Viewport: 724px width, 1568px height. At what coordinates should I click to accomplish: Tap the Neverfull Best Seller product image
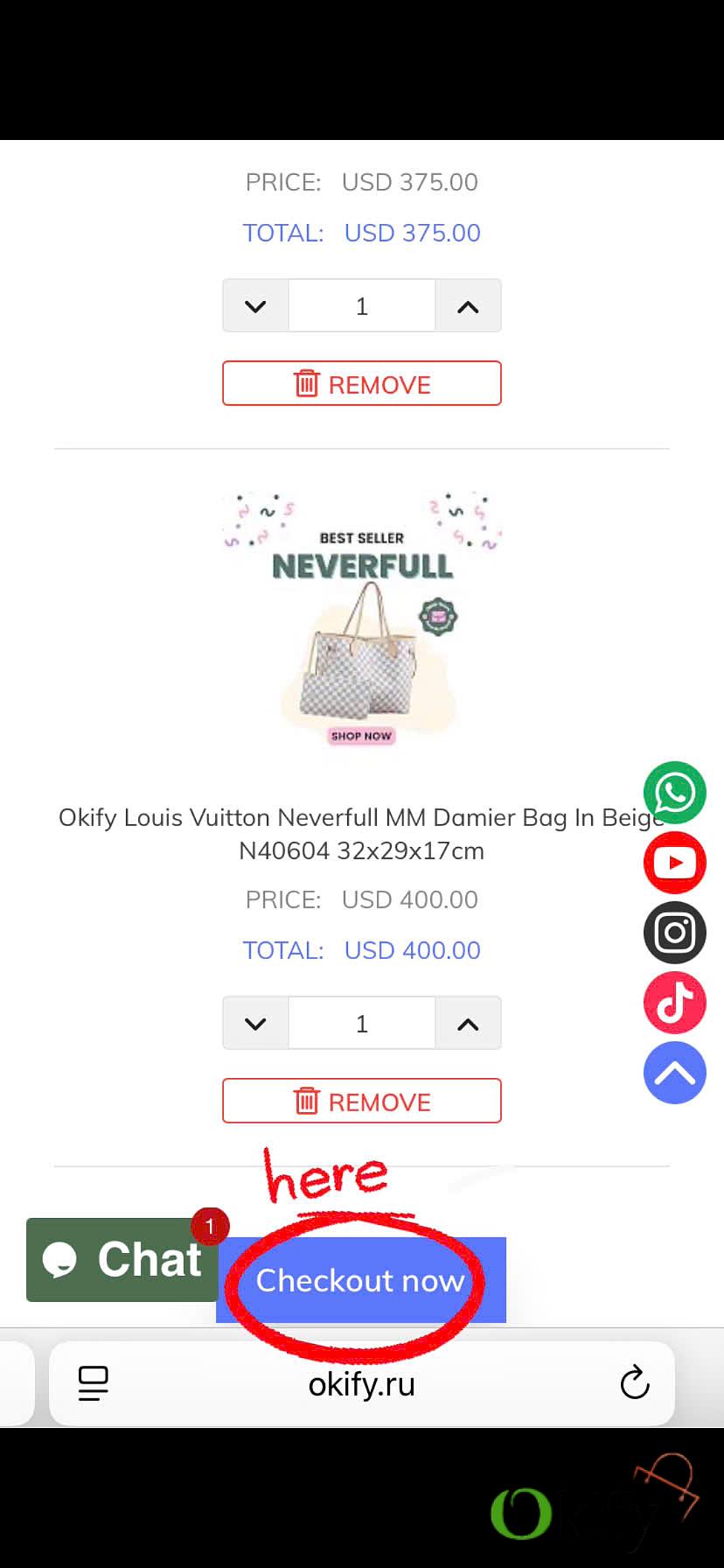tap(362, 619)
